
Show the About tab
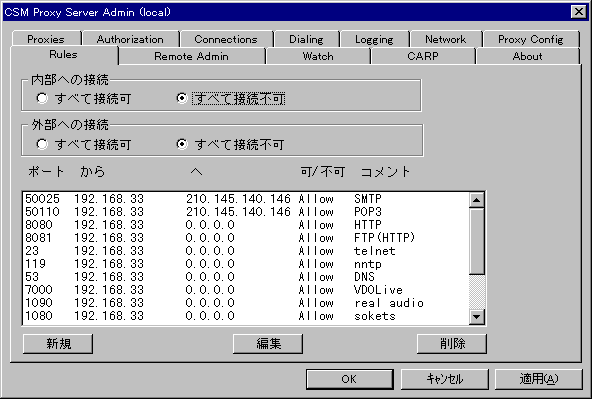(x=527, y=56)
